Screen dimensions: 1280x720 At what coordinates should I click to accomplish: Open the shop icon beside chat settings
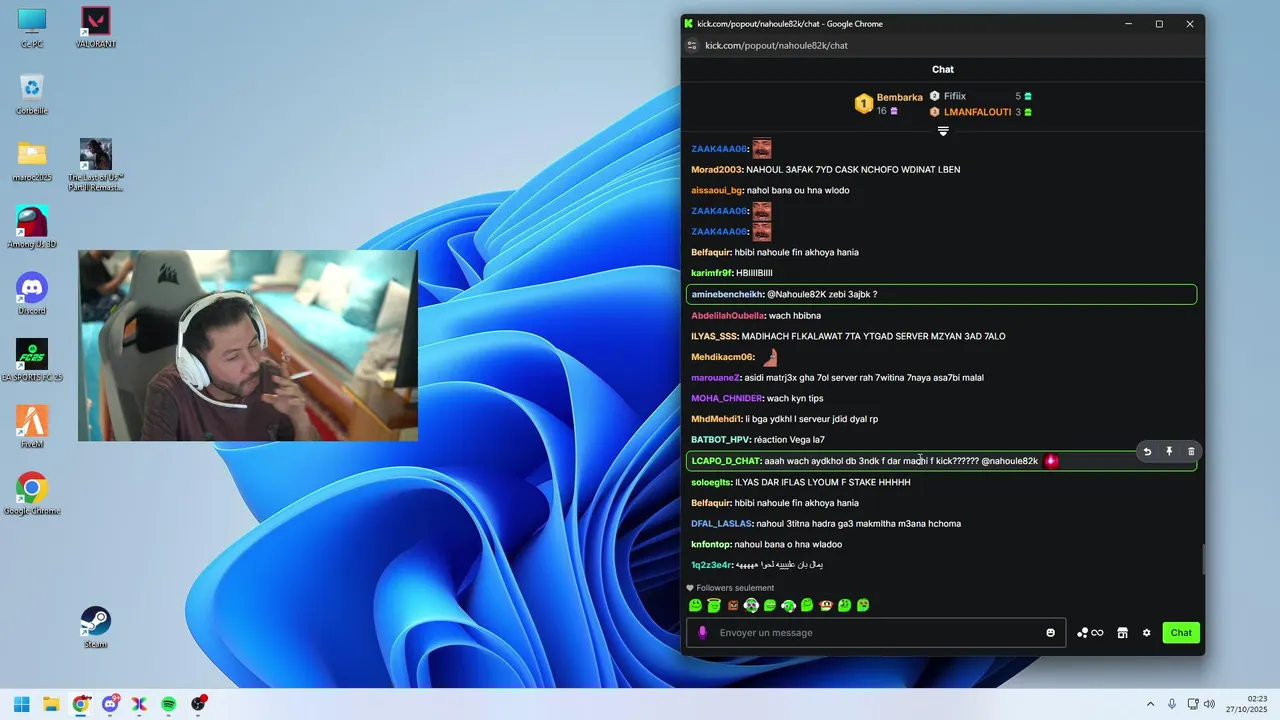tap(1122, 633)
